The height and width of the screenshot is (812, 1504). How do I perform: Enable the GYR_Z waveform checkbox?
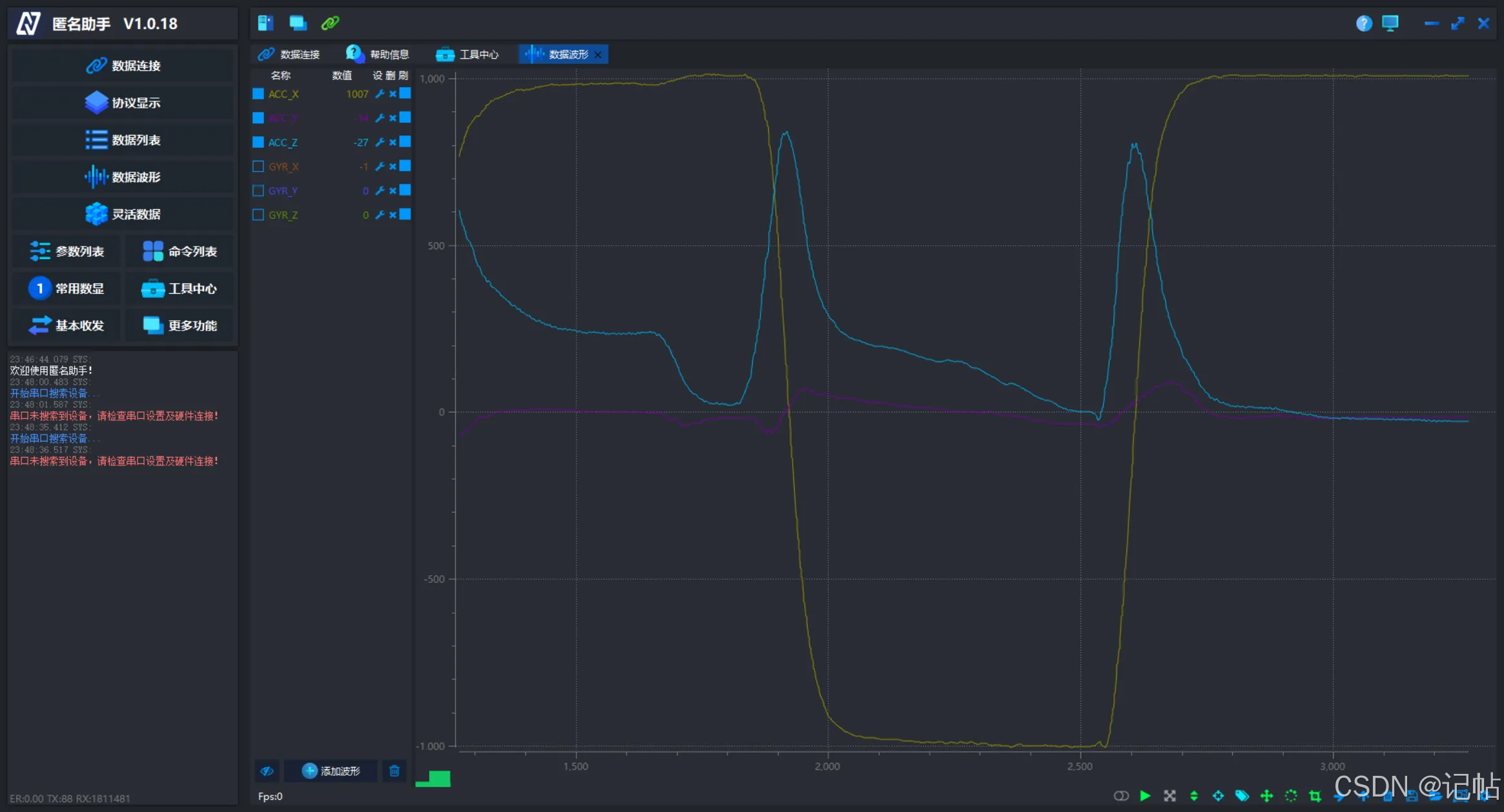pyautogui.click(x=258, y=214)
